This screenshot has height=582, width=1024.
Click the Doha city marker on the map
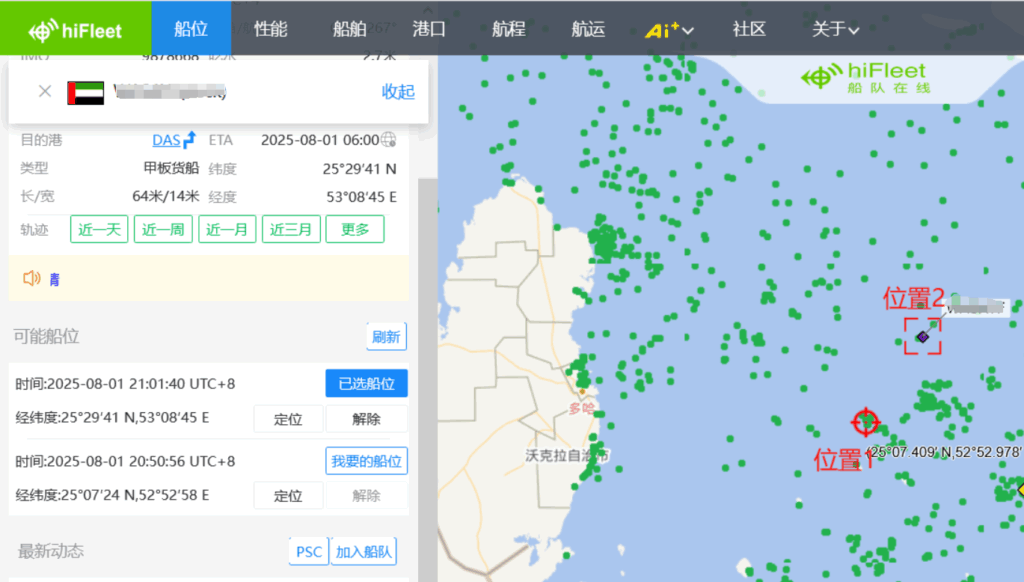point(581,391)
